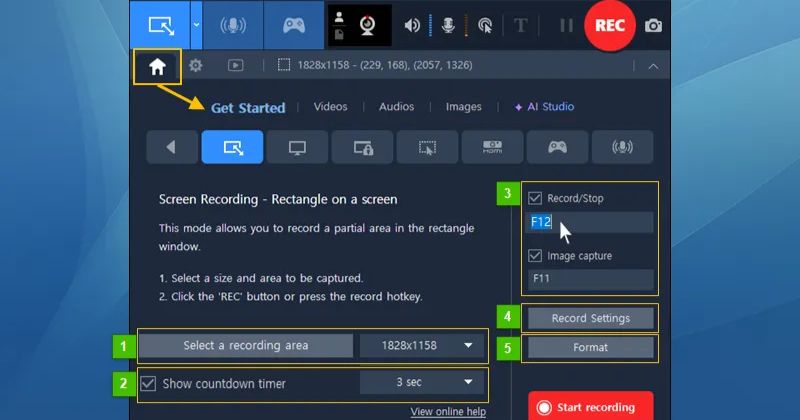Screen dimensions: 800x420
Task: Toggle the Record/Stop hotkey checkbox
Action: click(x=535, y=198)
